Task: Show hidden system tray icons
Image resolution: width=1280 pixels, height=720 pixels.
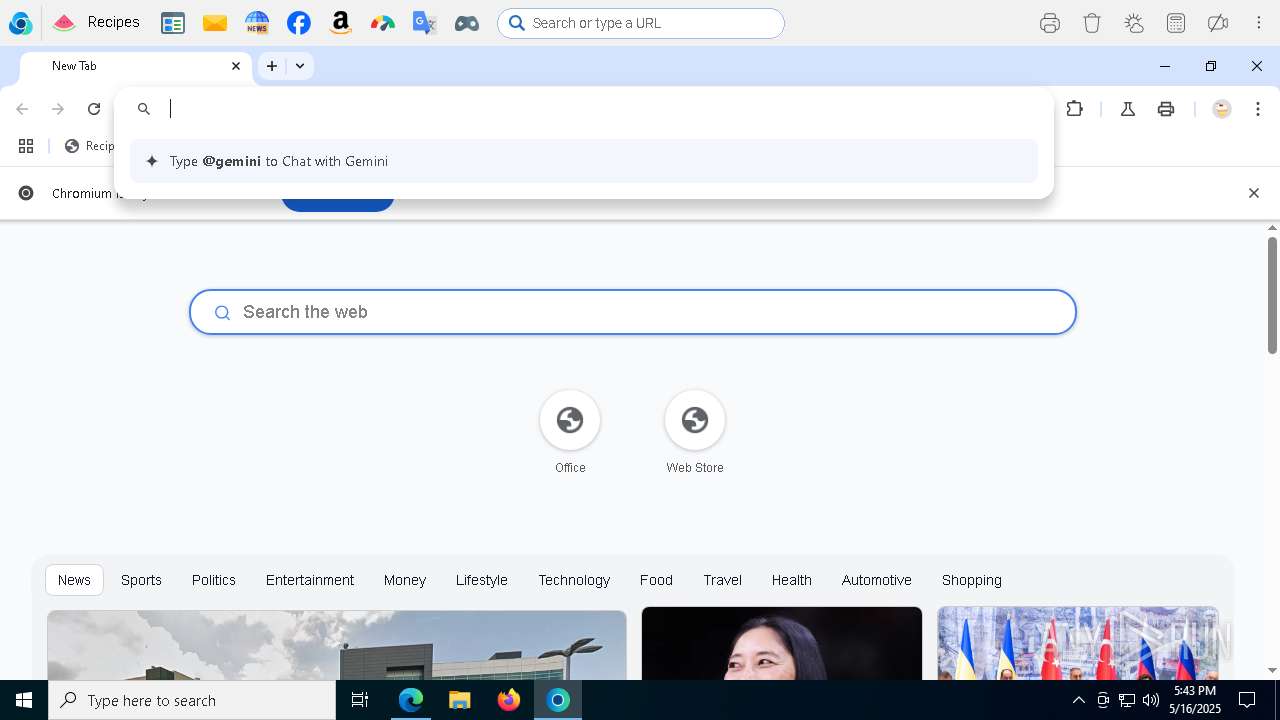Action: point(1078,700)
